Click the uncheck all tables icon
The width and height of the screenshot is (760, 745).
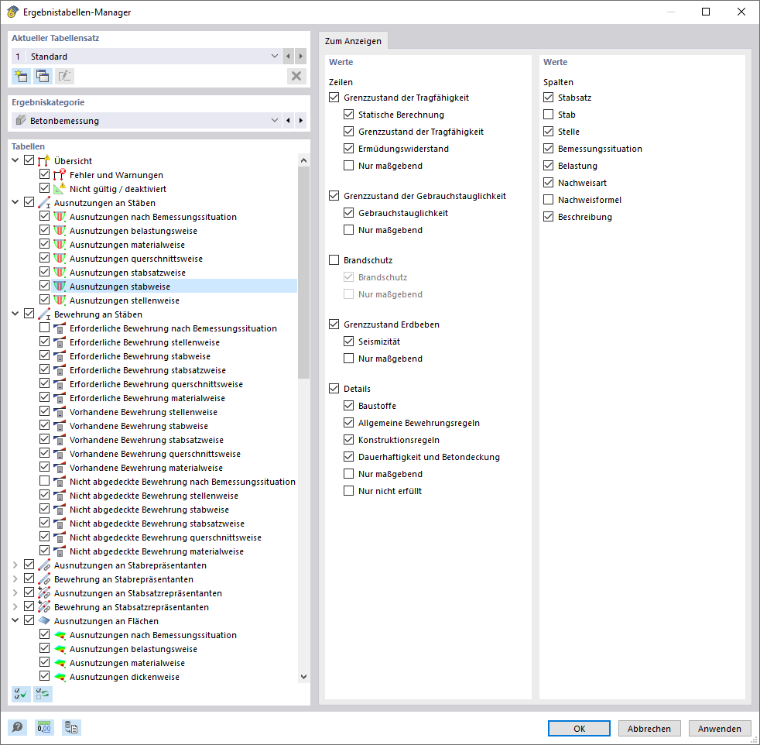(x=43, y=694)
